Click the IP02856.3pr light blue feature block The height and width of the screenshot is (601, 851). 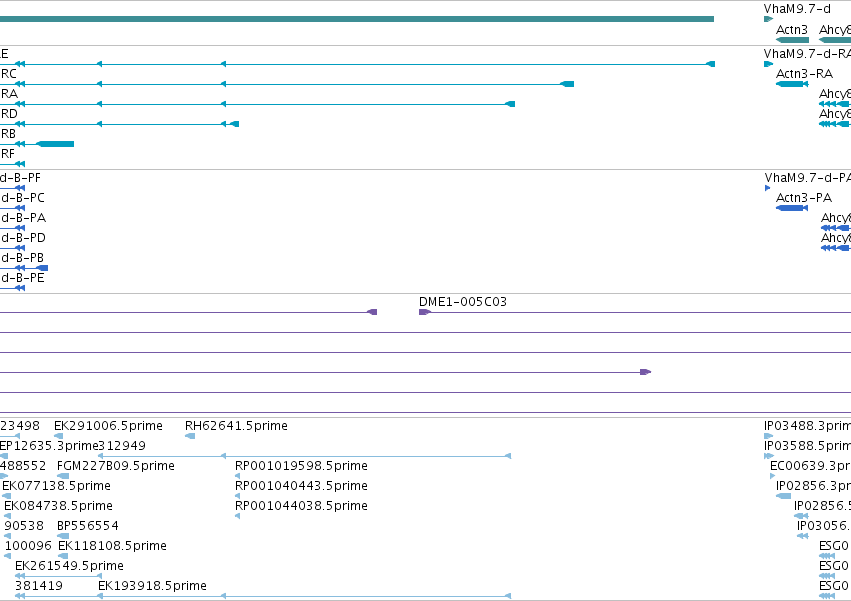coord(784,496)
